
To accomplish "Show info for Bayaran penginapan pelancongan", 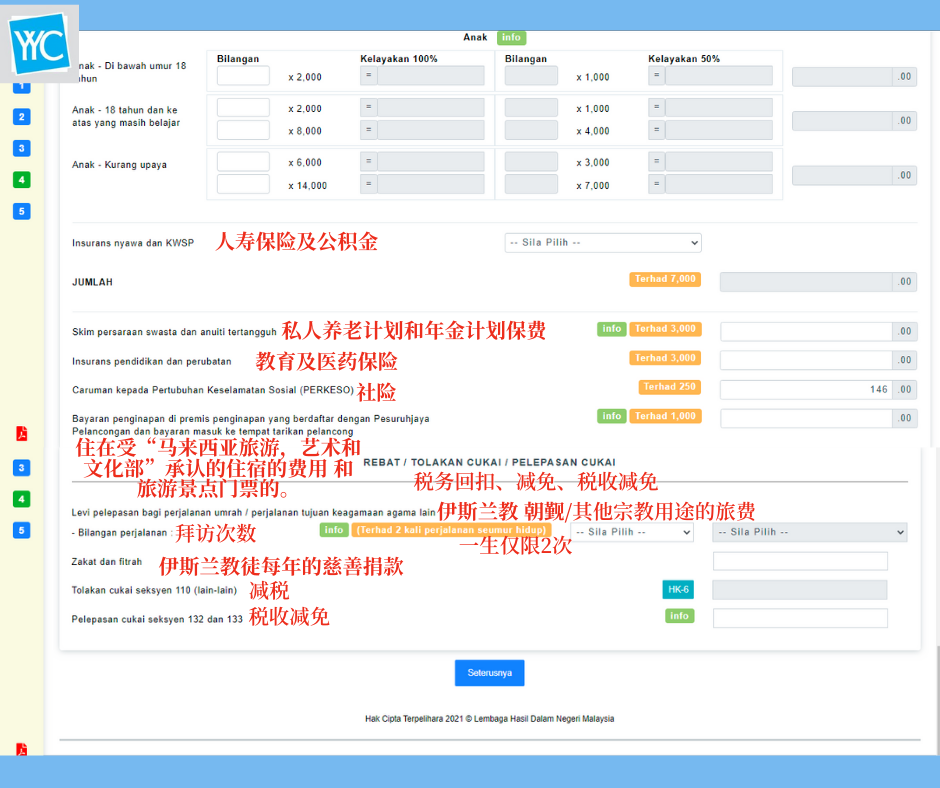I will pyautogui.click(x=611, y=416).
